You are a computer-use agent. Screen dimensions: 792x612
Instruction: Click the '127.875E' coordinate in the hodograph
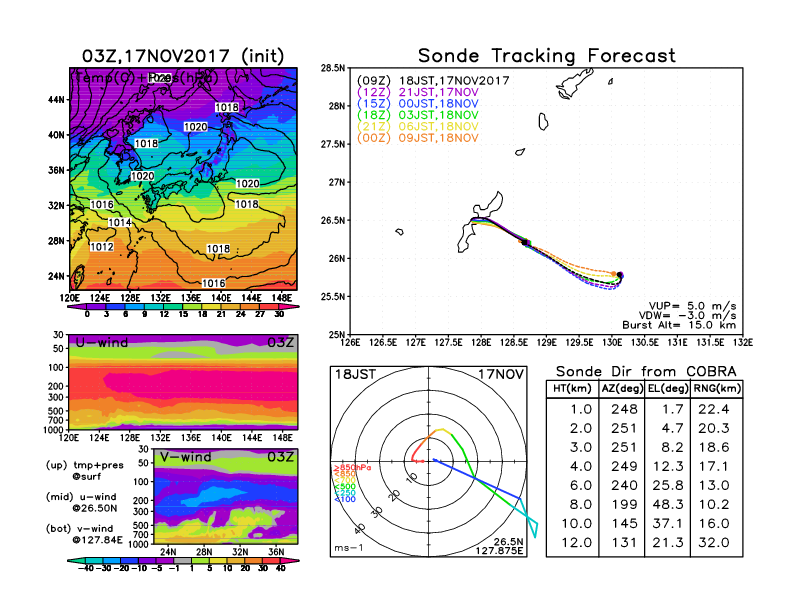[x=499, y=550]
